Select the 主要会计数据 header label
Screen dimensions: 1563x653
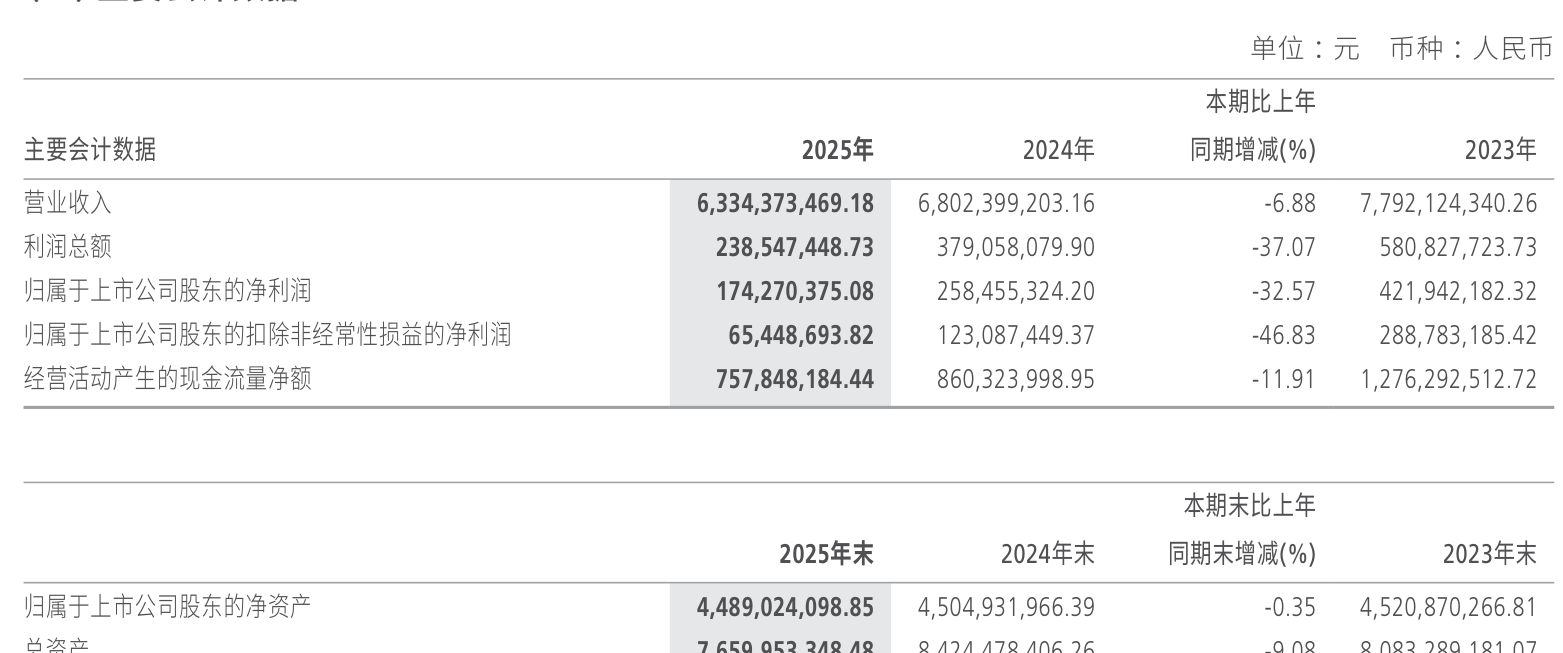point(90,150)
